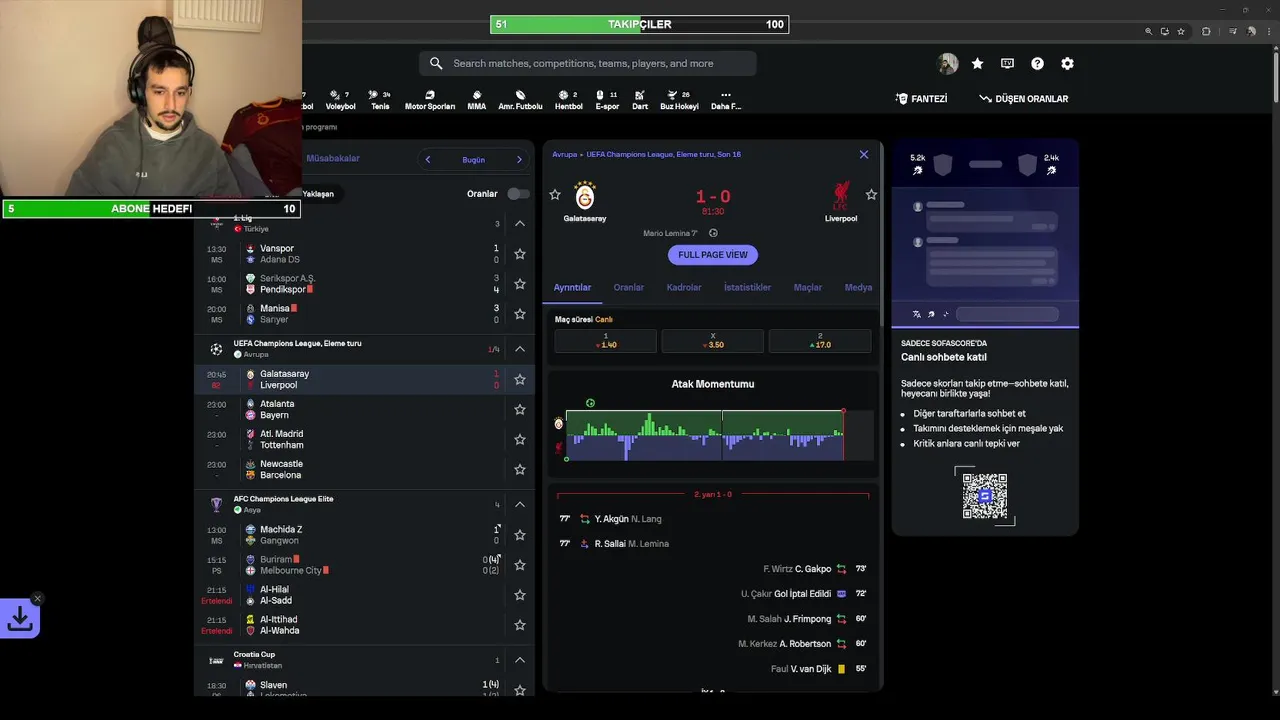Screen dimensions: 1280x720
Task: Open the FANTEZİ link
Action: [x=922, y=99]
